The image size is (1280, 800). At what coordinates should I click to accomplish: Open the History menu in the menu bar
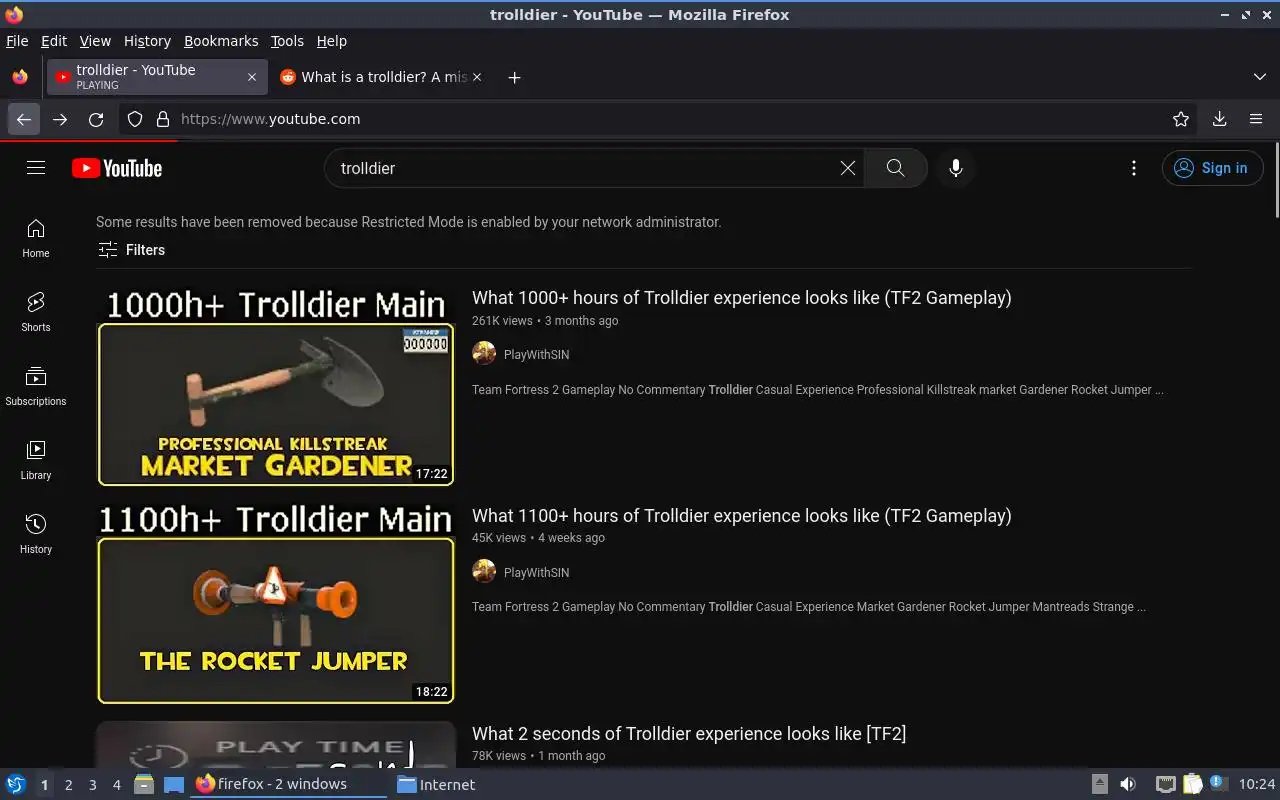point(147,41)
